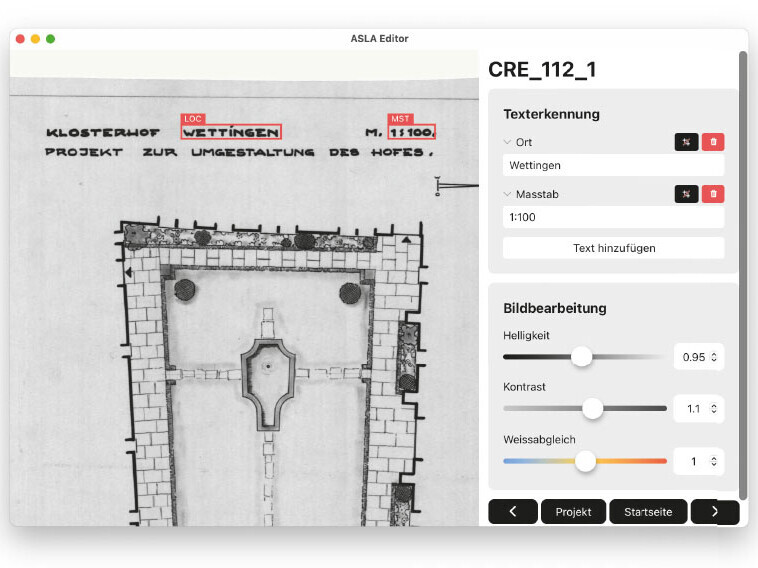Click the Ort input field containing Wettingen
Screen dimensions: 758x568
(613, 165)
